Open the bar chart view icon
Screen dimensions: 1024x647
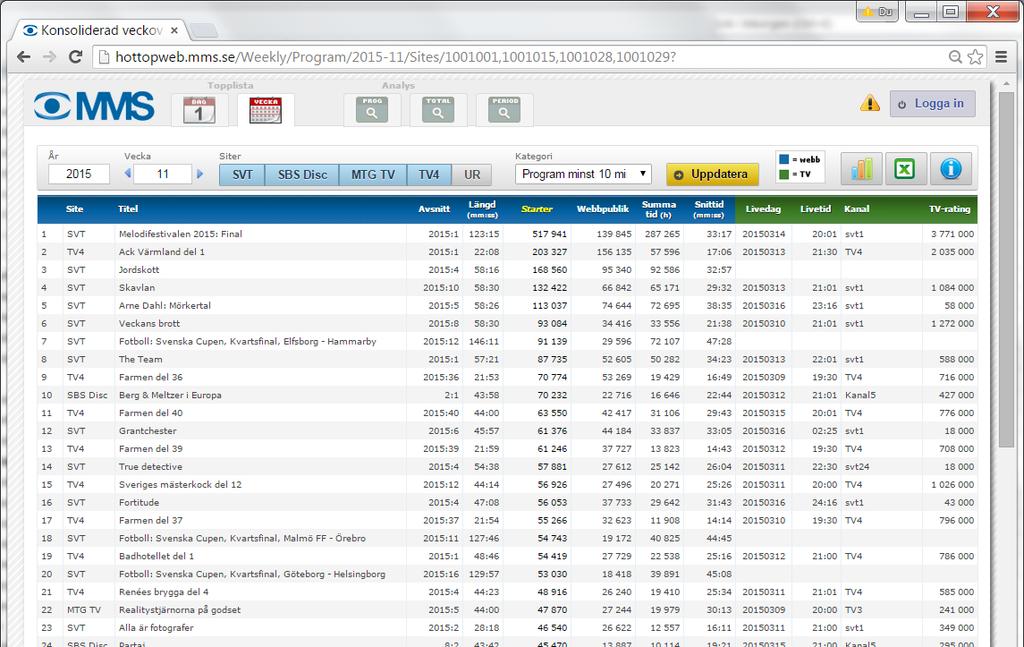pos(861,169)
